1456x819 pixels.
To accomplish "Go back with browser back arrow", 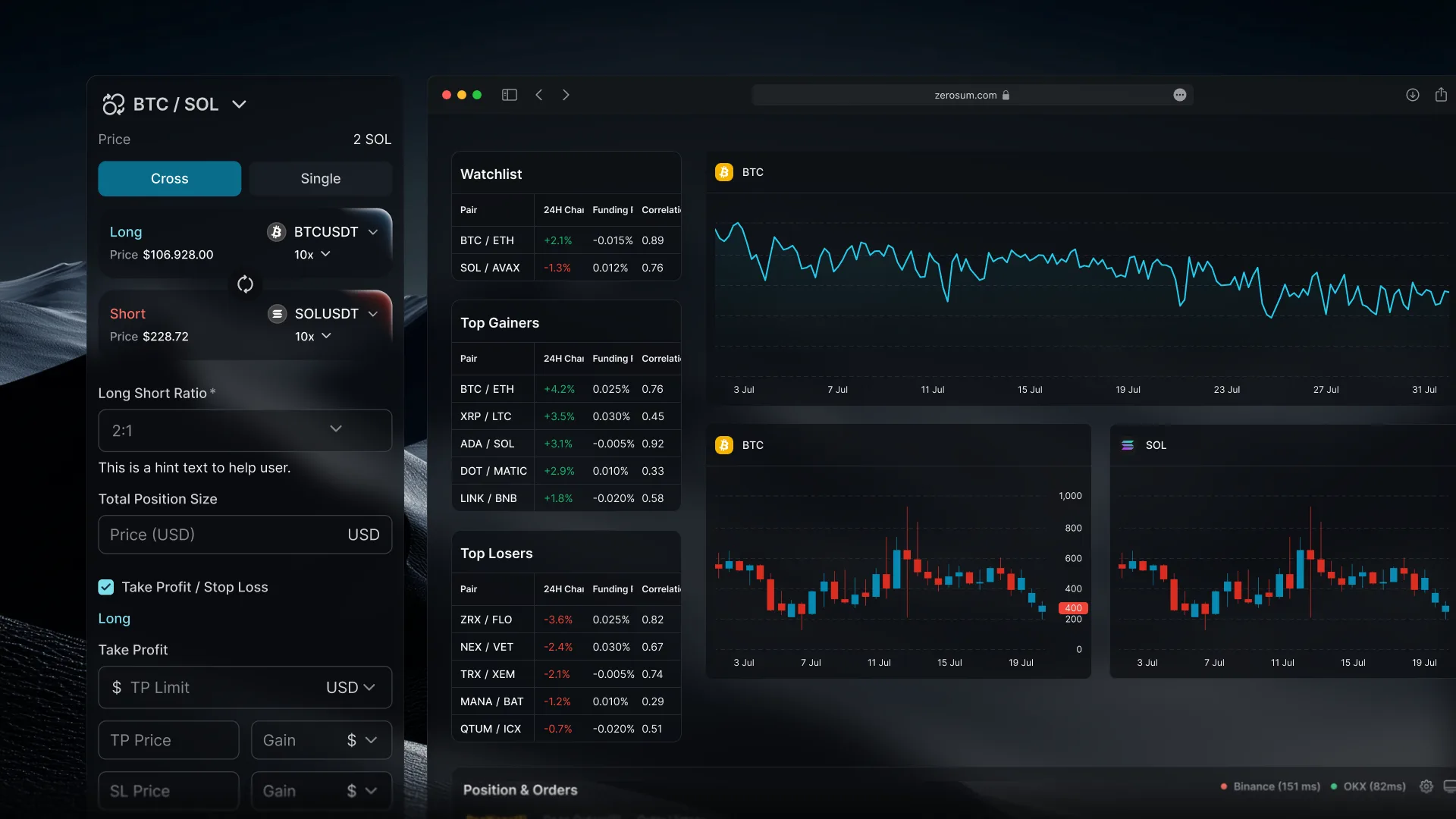I will 539,95.
